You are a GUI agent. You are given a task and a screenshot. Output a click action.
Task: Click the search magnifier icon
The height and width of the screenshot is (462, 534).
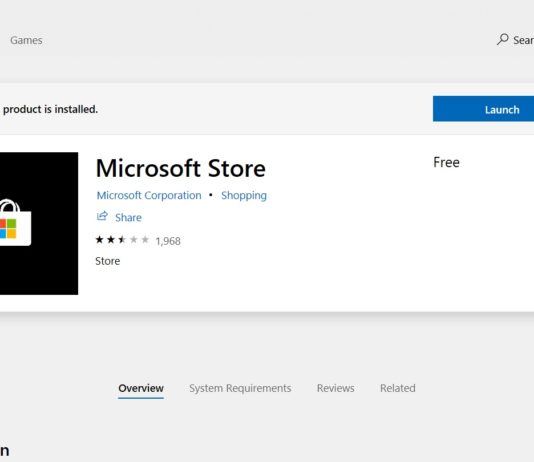(503, 39)
